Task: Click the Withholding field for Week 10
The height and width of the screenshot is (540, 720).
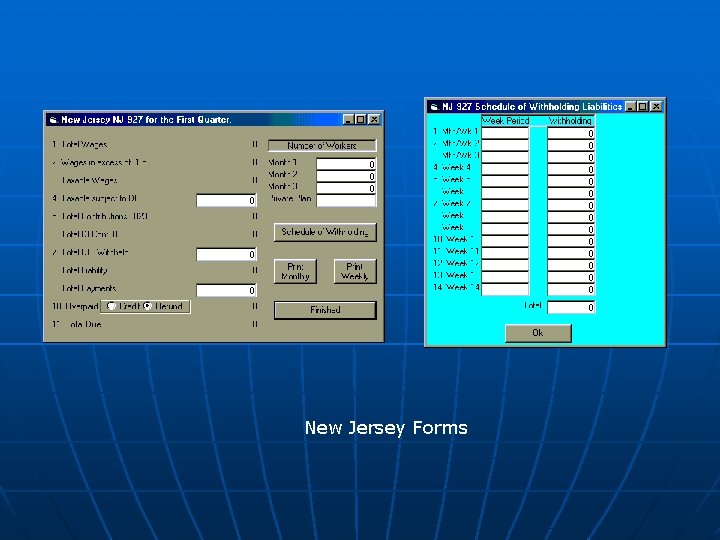Action: point(571,241)
